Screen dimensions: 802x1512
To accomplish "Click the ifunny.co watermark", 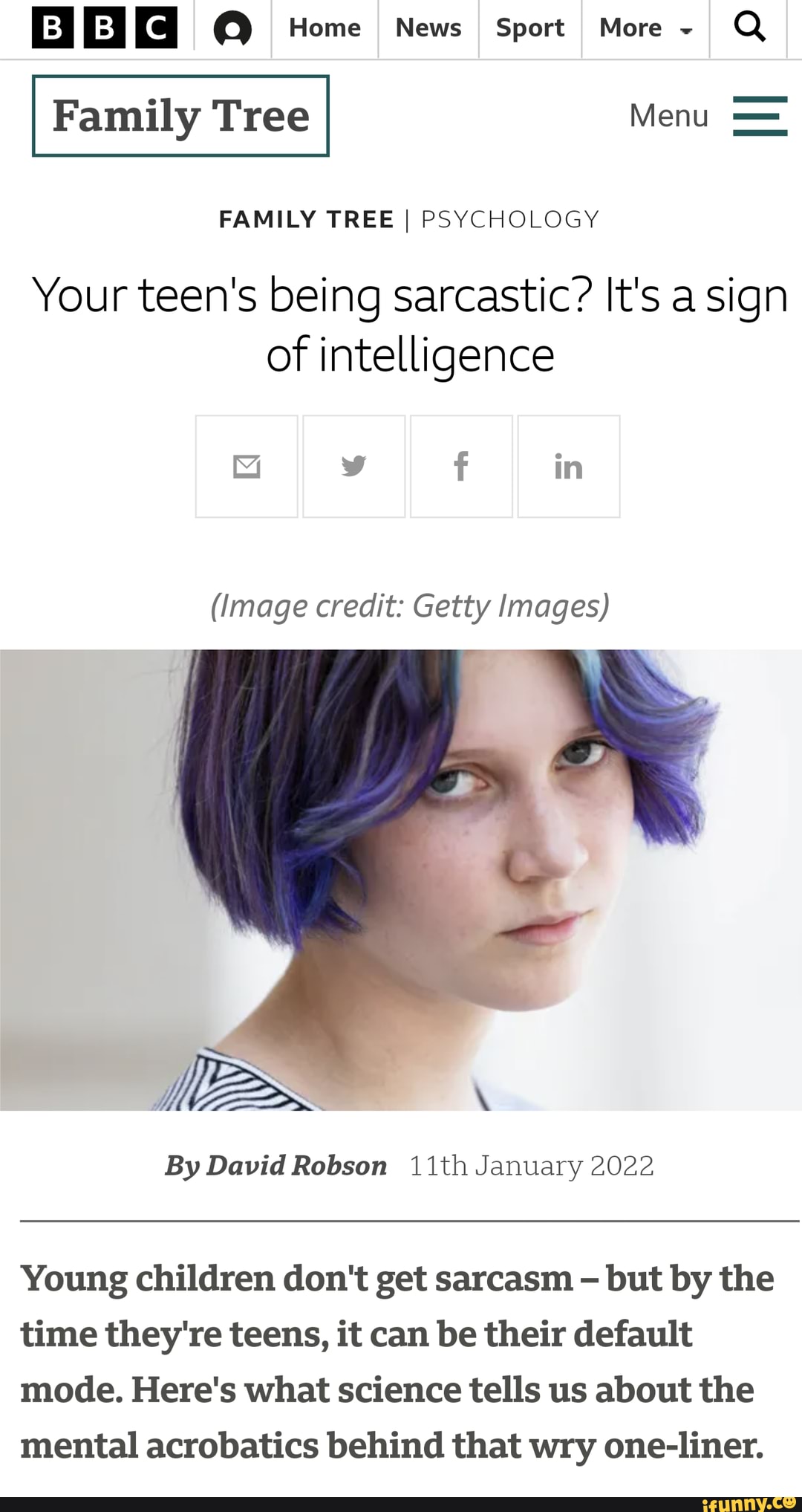I will [x=749, y=1502].
